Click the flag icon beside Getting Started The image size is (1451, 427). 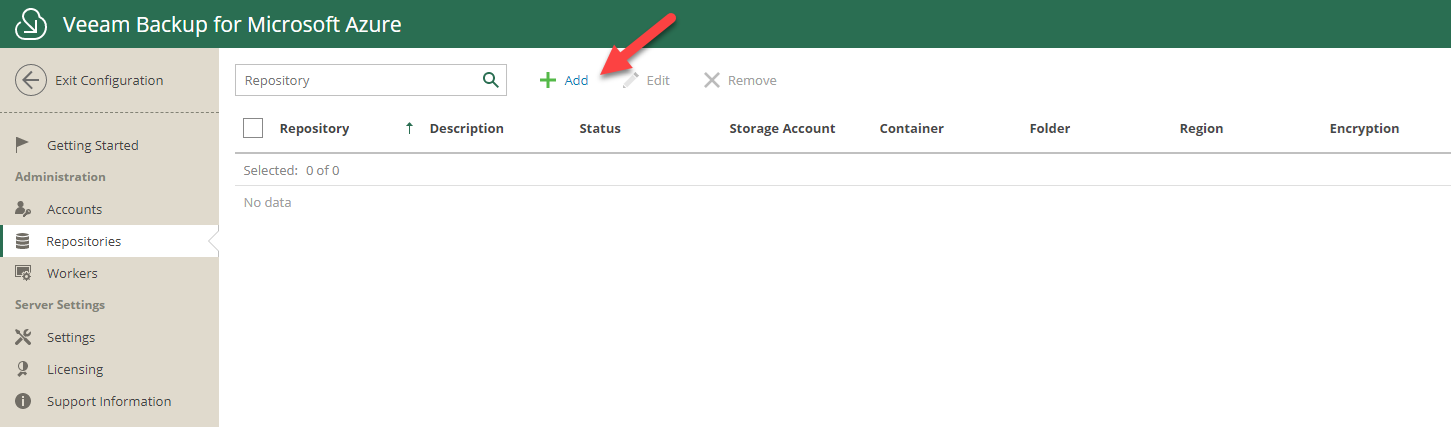click(x=23, y=145)
